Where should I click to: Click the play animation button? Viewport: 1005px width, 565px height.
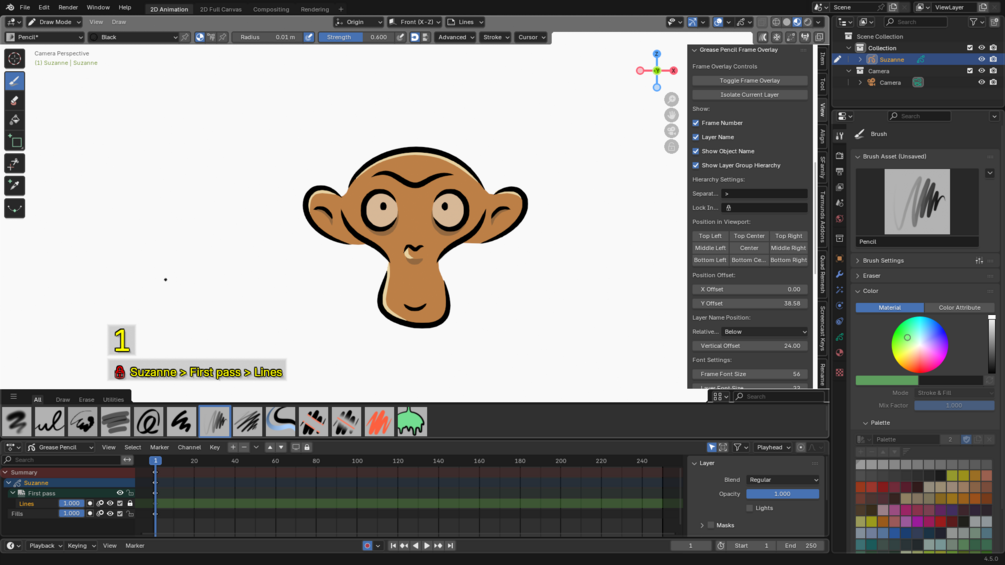click(427, 546)
